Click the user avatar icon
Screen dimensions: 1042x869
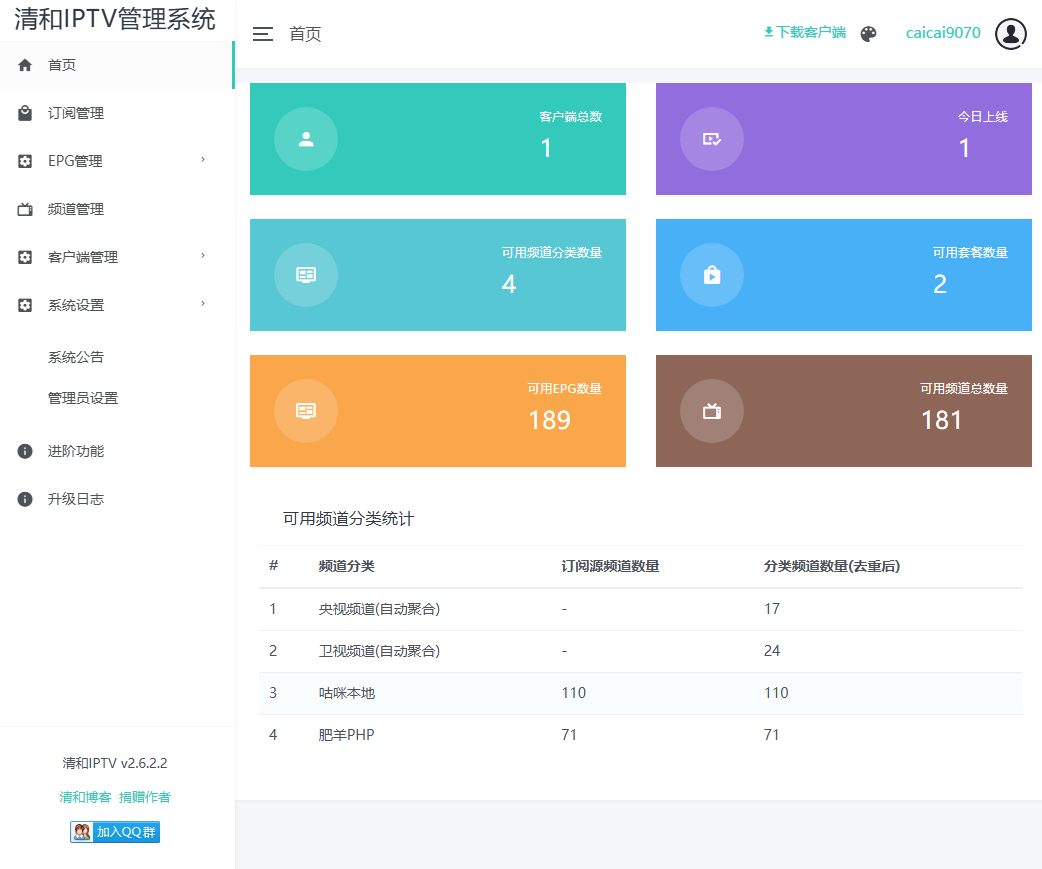(x=1011, y=34)
